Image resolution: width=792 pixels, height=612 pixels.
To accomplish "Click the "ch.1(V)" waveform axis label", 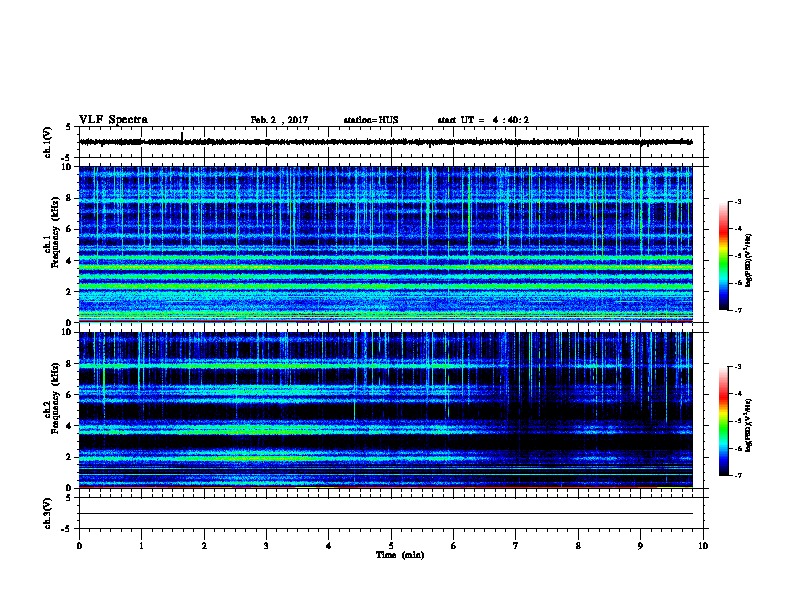I will 47,142.
